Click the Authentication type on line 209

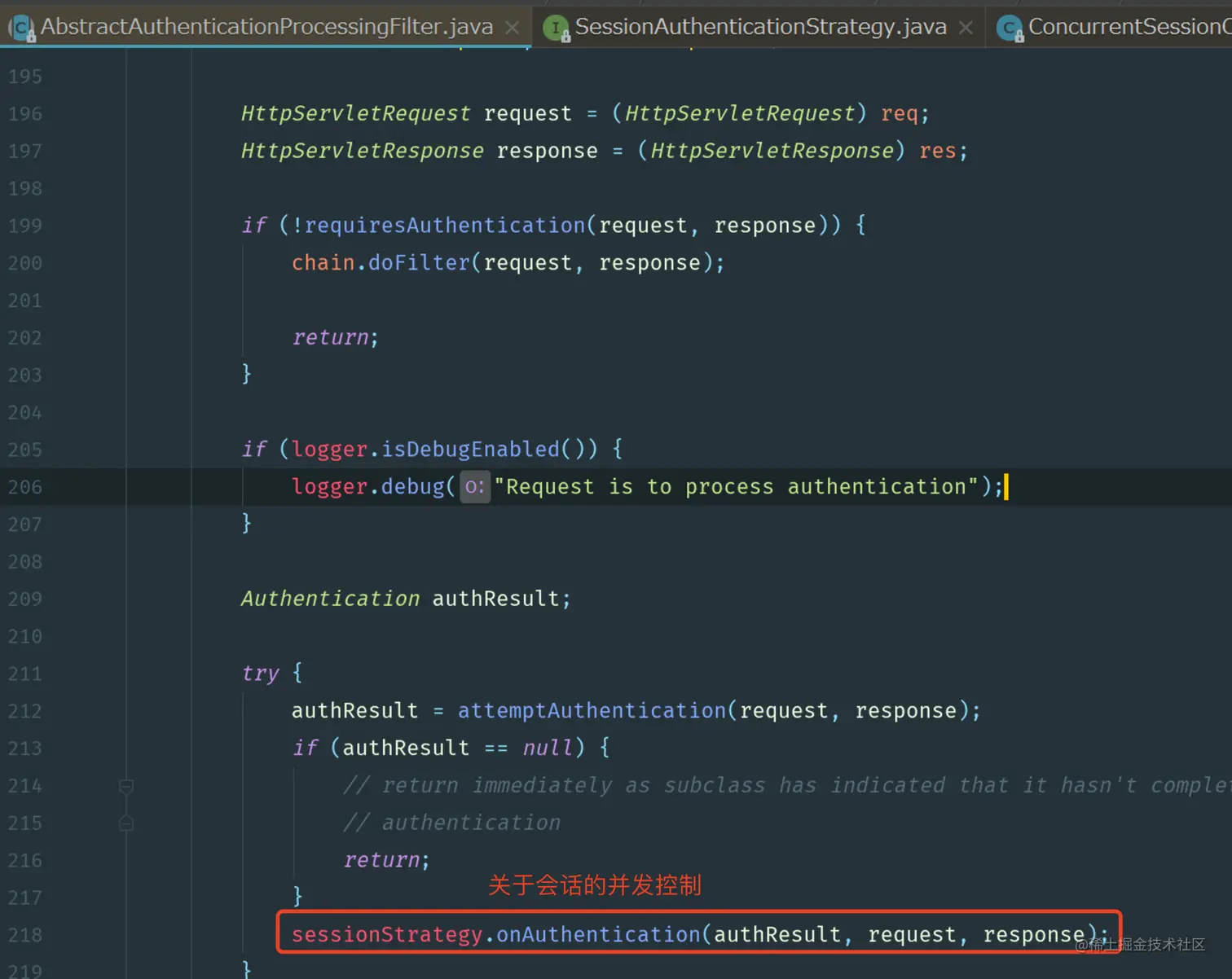click(x=330, y=599)
